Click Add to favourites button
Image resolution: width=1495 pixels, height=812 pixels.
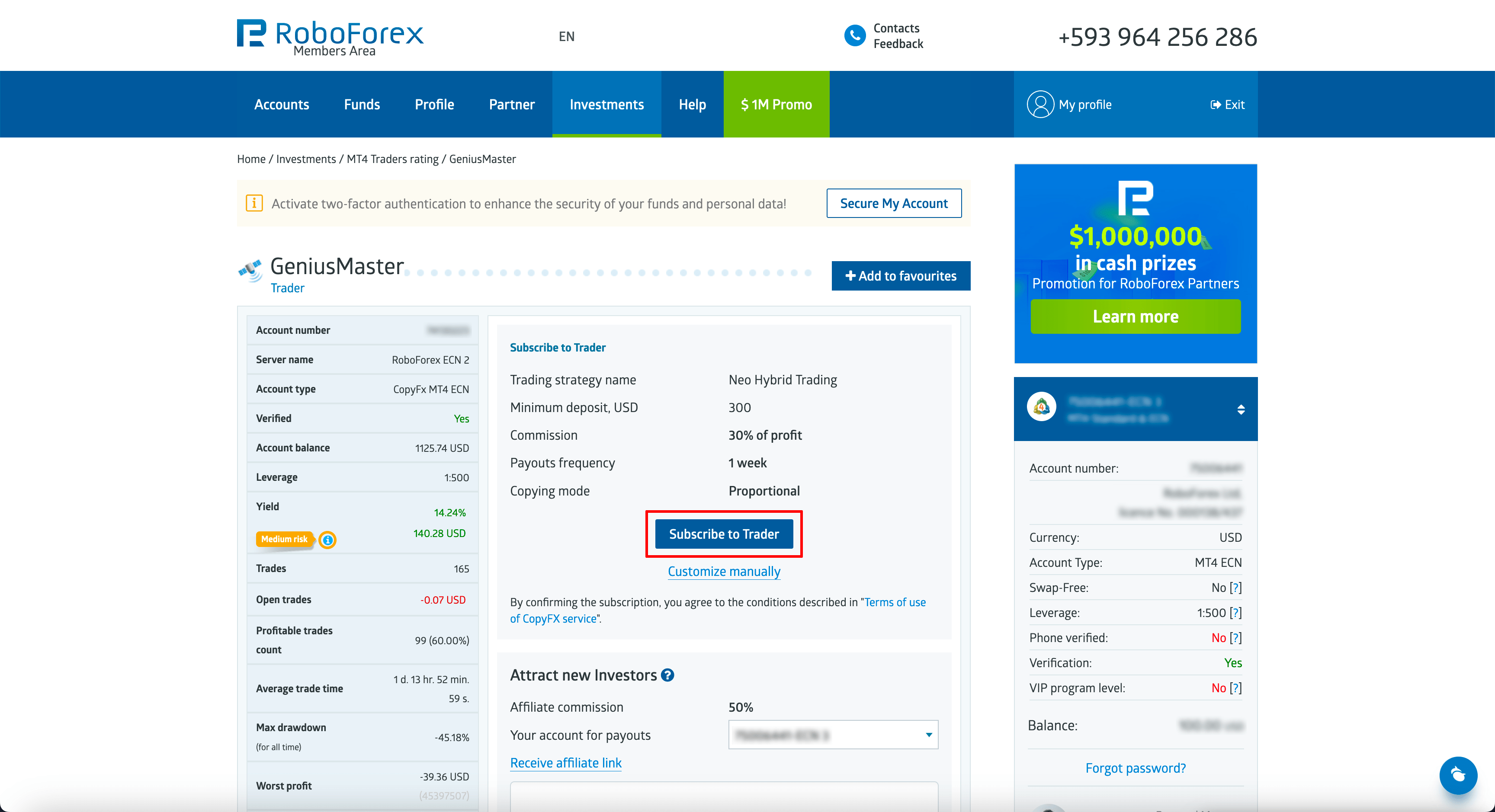(x=901, y=275)
